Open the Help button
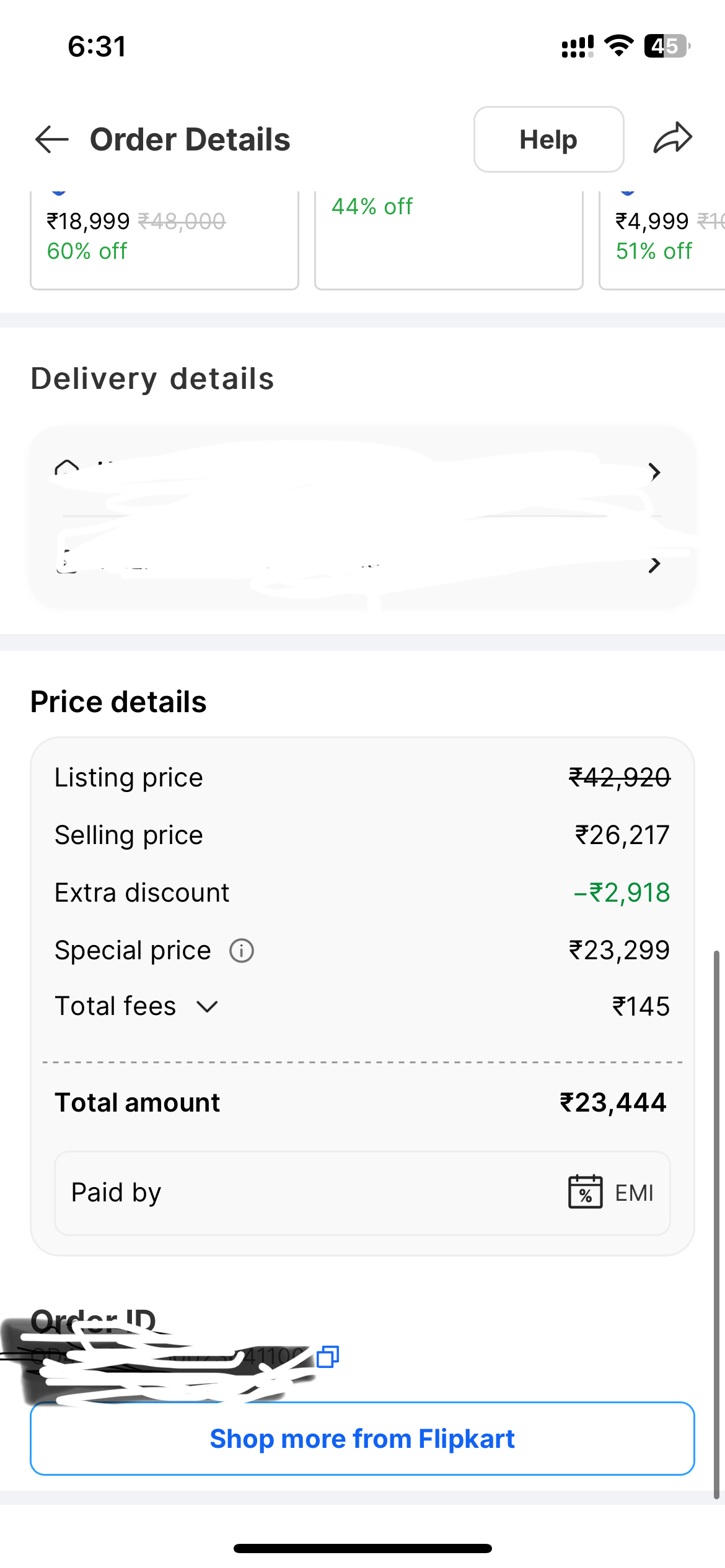The width and height of the screenshot is (725, 1568). 548,139
